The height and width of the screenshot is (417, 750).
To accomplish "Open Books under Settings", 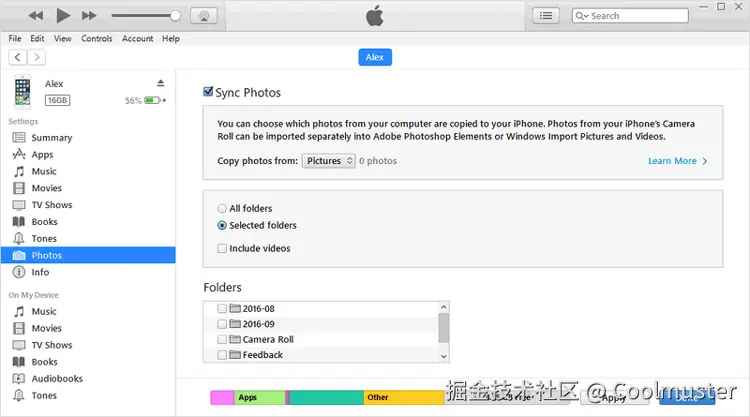I will click(x=88, y=222).
